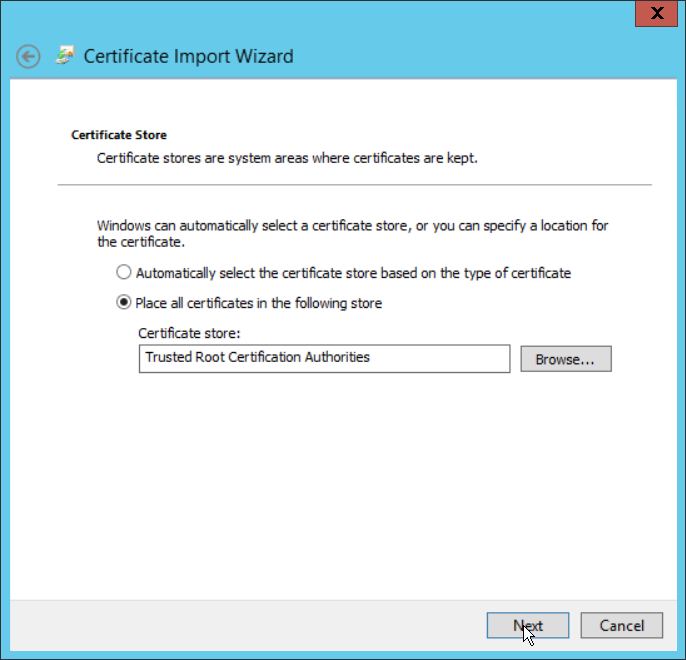Click the horizontal separator line below the description
This screenshot has width=686, height=660.
pos(354,185)
